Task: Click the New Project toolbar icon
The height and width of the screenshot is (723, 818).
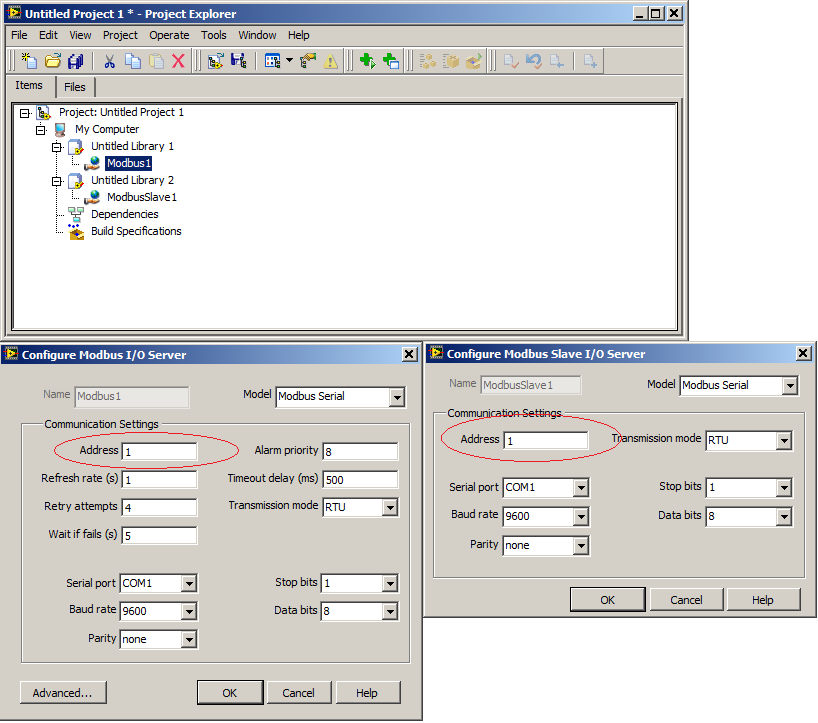Action: point(29,61)
